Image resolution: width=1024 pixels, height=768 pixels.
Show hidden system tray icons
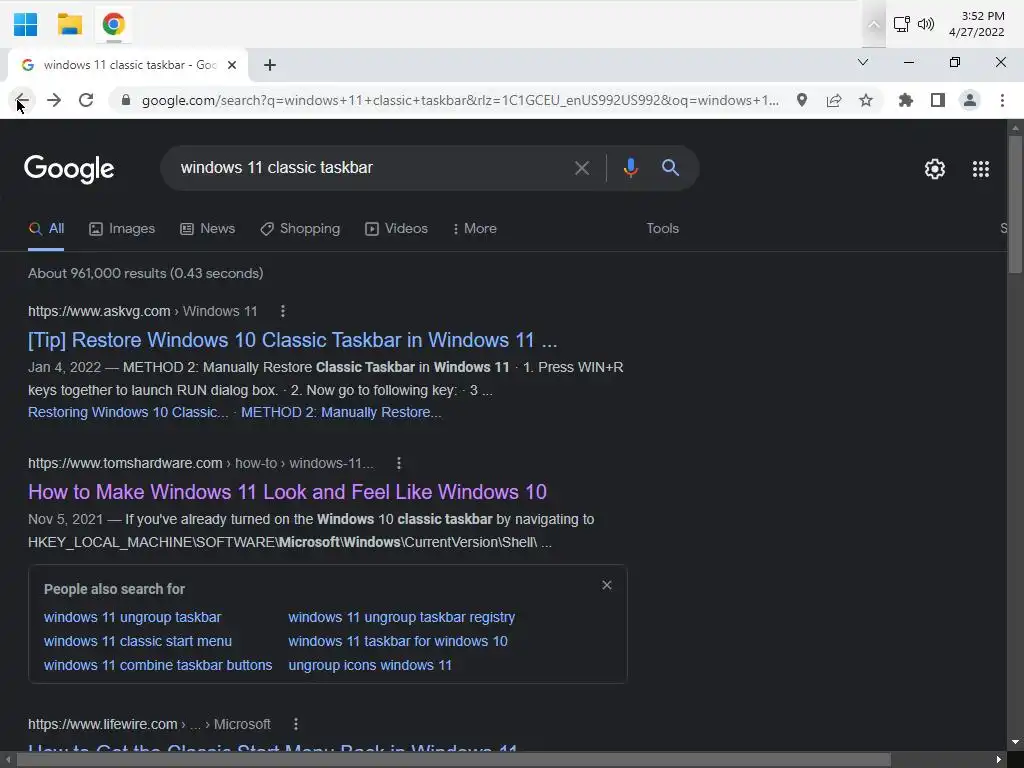pos(874,25)
